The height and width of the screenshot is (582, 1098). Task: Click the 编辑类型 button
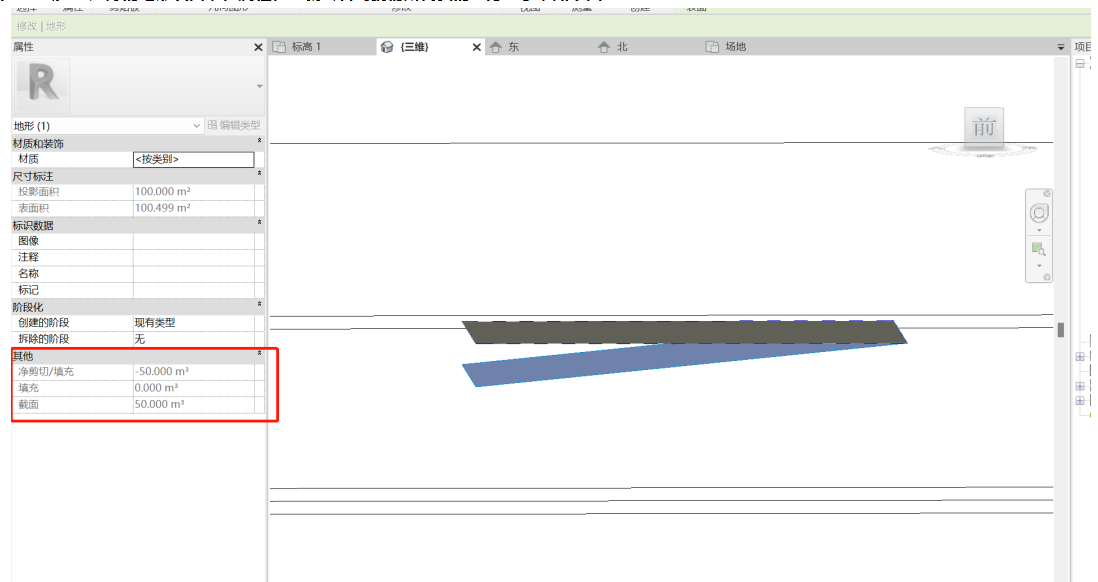pos(235,125)
